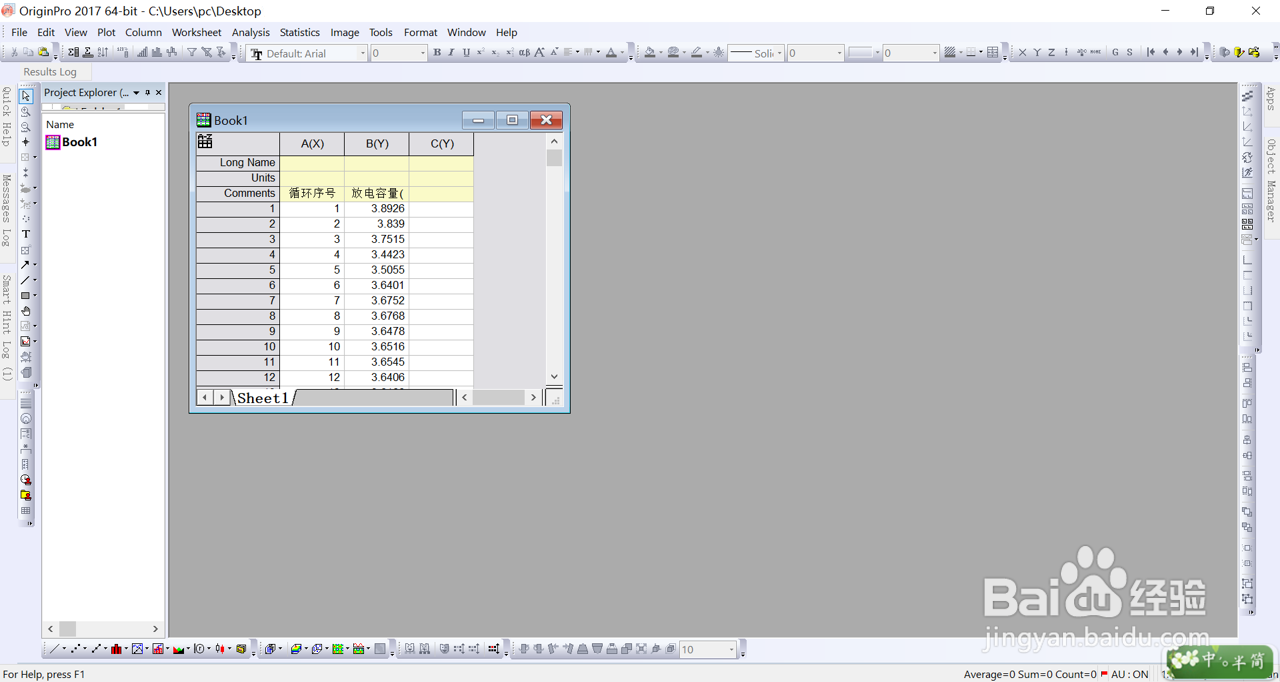Set column as Z designation
Viewport: 1280px width, 682px height.
1051,53
